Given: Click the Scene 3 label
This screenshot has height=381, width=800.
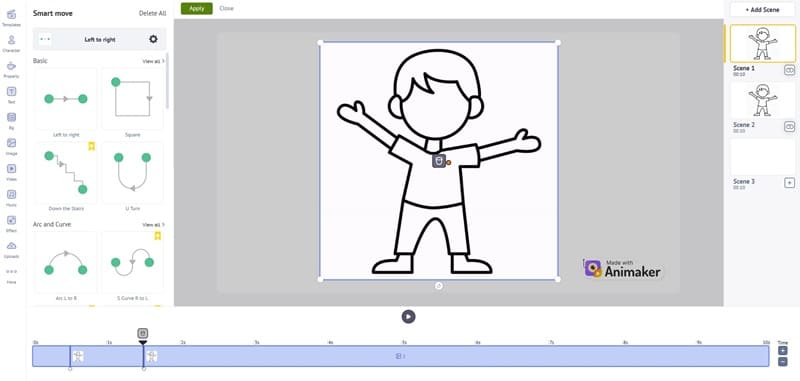Looking at the screenshot, I should pos(744,182).
